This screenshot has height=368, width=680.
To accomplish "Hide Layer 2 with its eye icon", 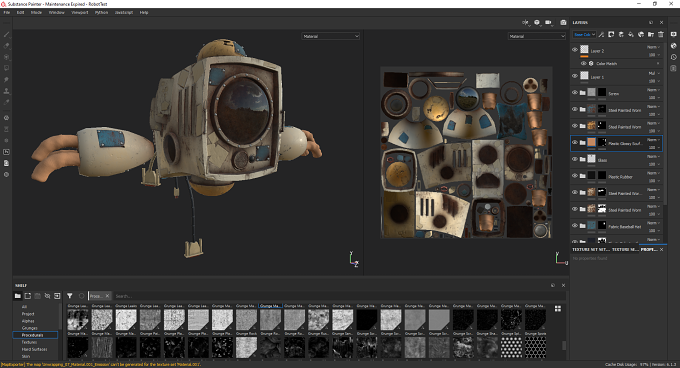I will click(575, 50).
